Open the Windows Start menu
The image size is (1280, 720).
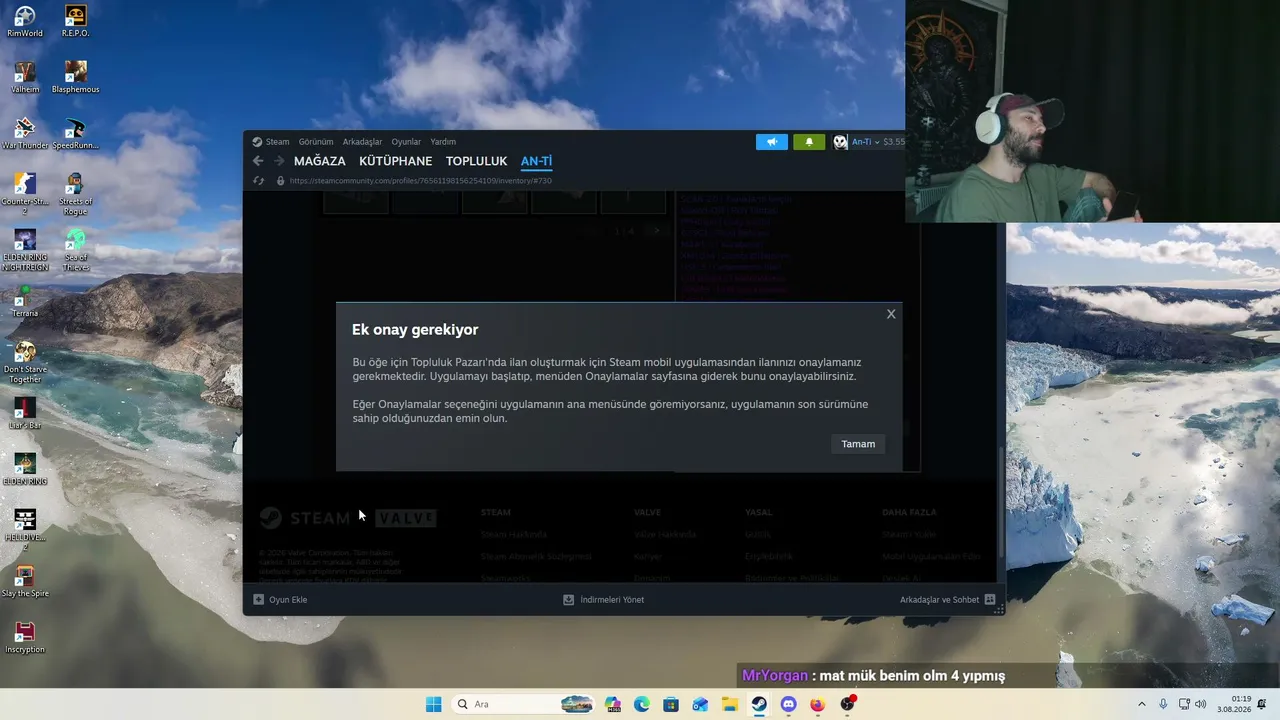coord(433,704)
